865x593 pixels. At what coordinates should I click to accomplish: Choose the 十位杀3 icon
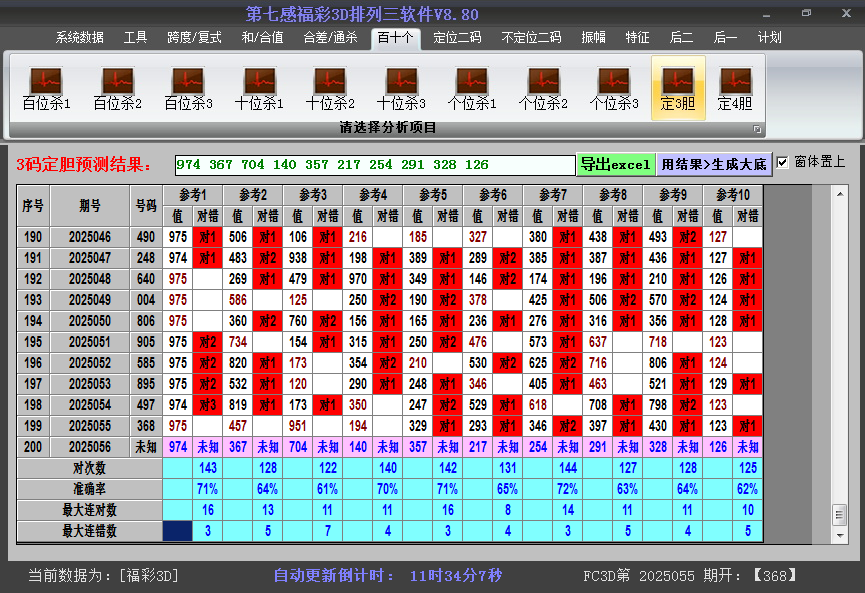click(x=401, y=88)
